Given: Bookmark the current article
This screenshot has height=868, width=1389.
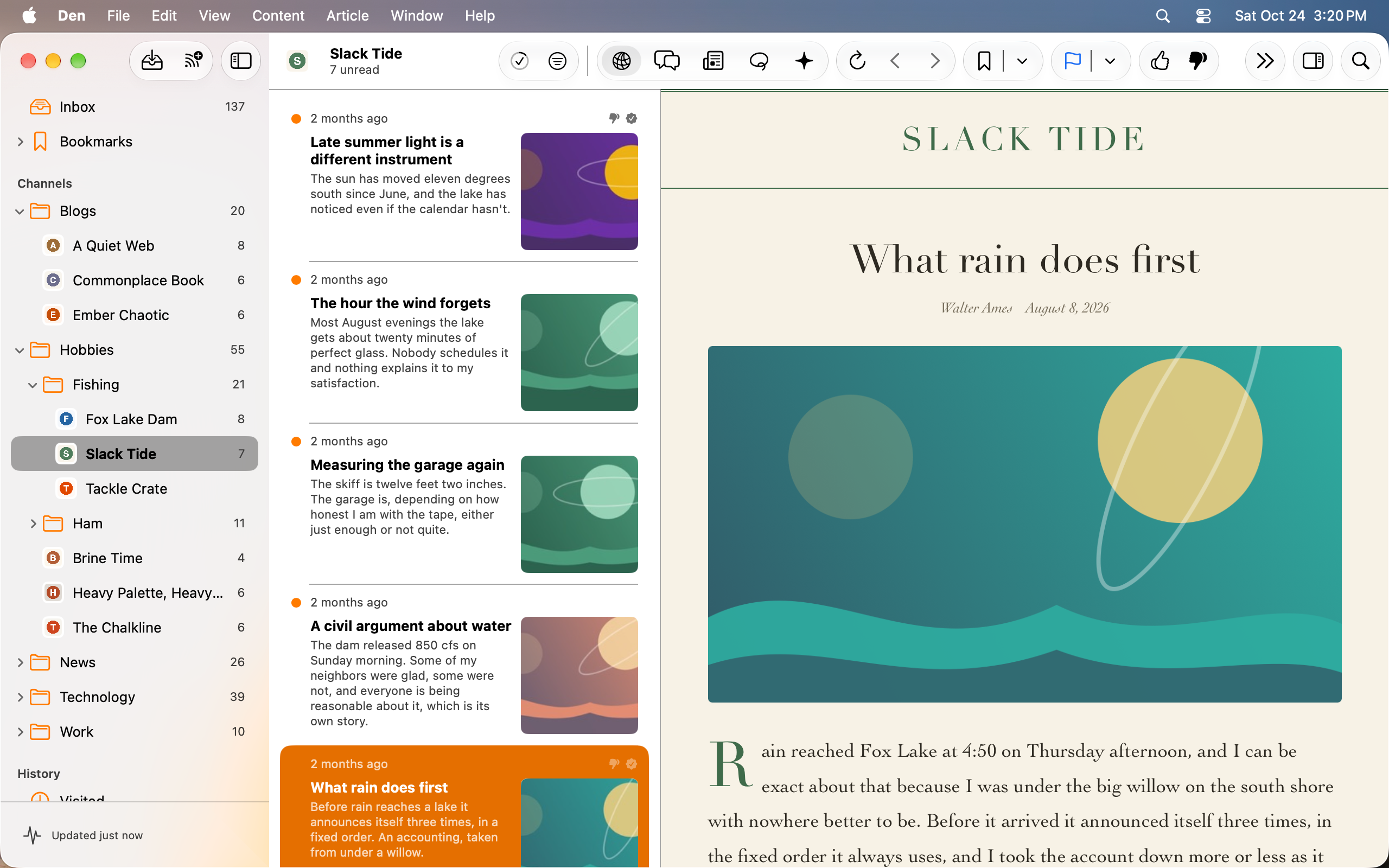Looking at the screenshot, I should 984,60.
